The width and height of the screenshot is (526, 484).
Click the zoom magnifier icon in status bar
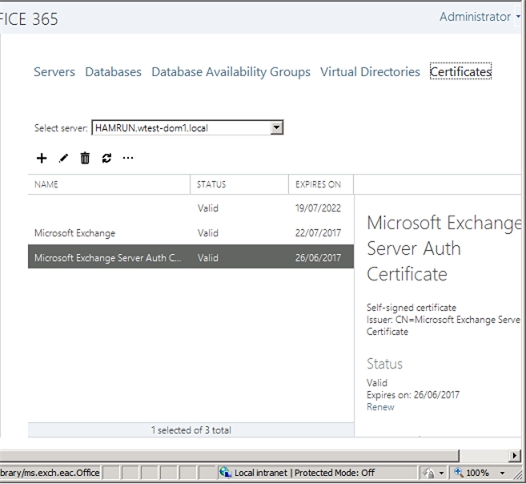pos(459,473)
